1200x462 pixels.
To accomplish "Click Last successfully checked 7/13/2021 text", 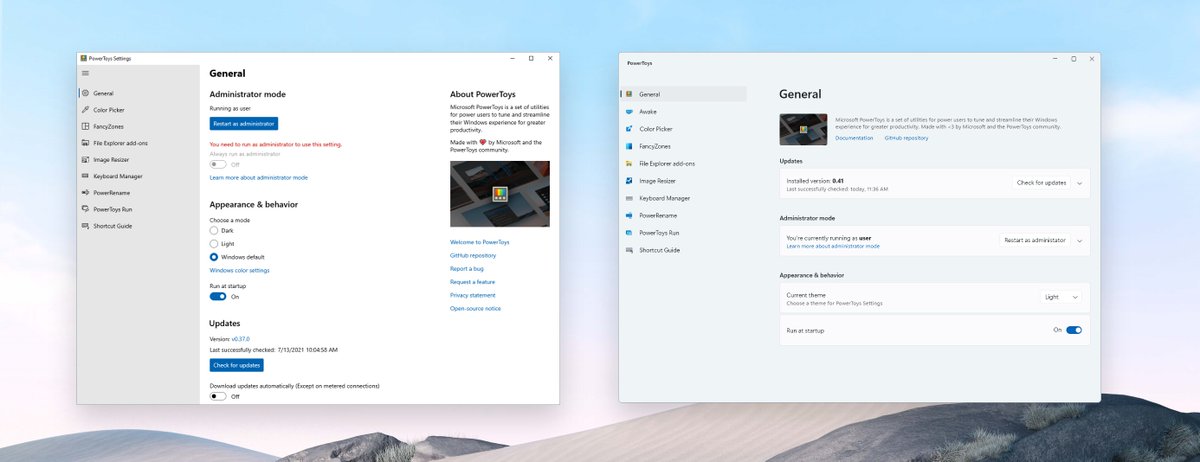I will [x=274, y=349].
